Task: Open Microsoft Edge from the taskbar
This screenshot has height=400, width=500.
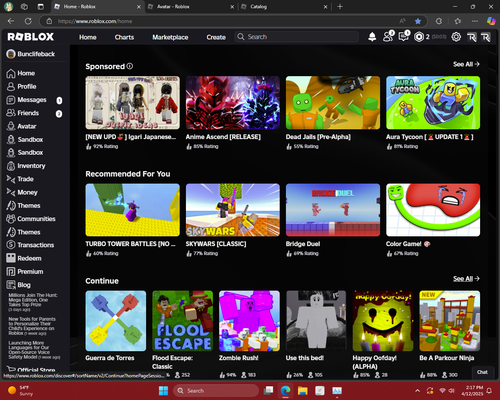Action: pos(285,390)
